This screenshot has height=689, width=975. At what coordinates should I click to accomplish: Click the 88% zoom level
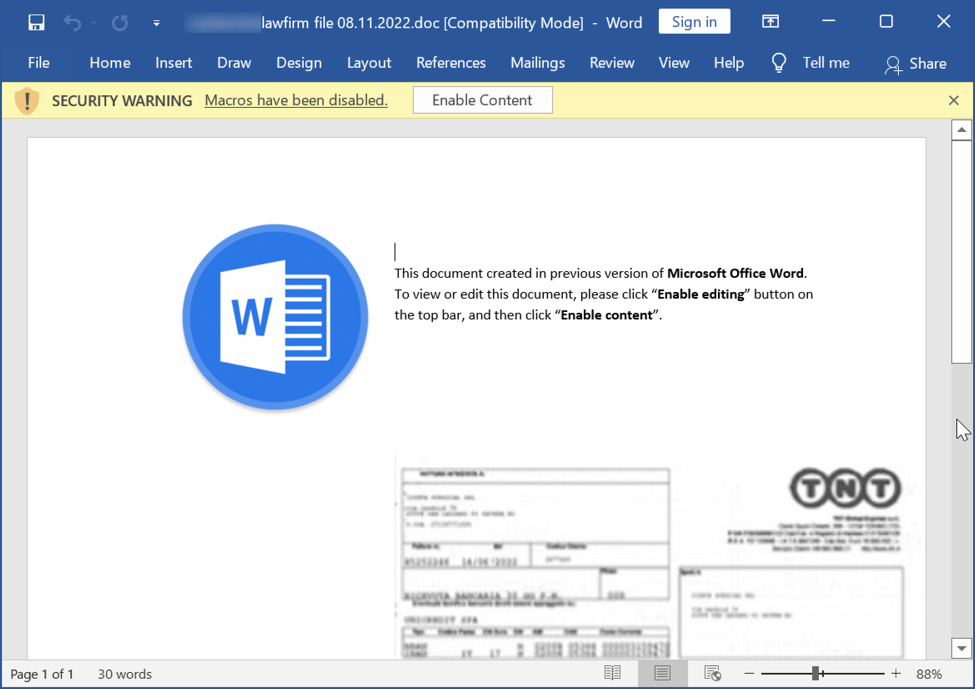tap(929, 674)
